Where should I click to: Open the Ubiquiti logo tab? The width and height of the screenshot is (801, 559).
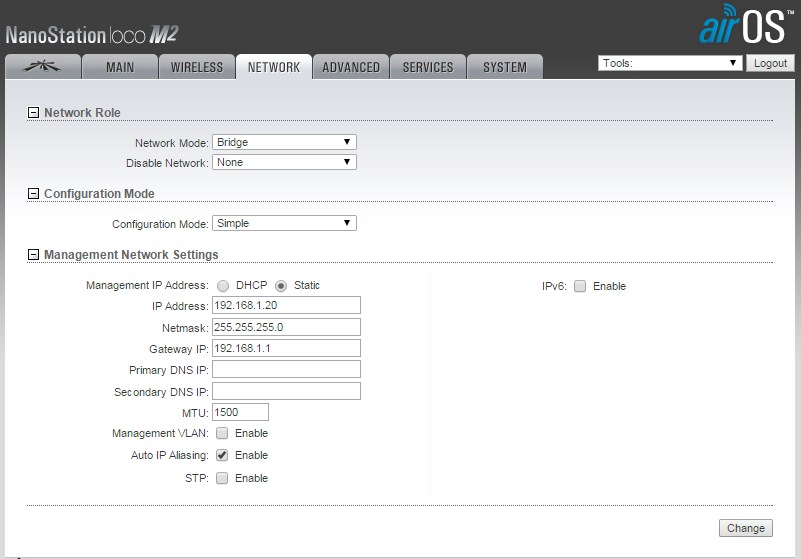[x=43, y=66]
